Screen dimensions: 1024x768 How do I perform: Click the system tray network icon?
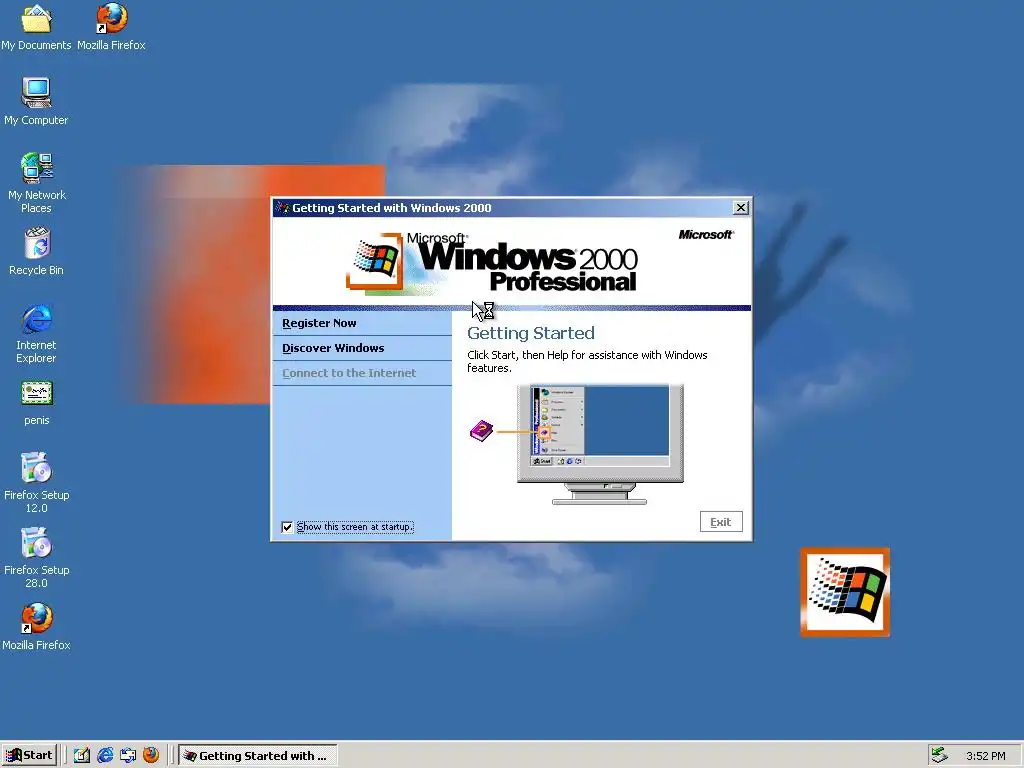[x=940, y=755]
